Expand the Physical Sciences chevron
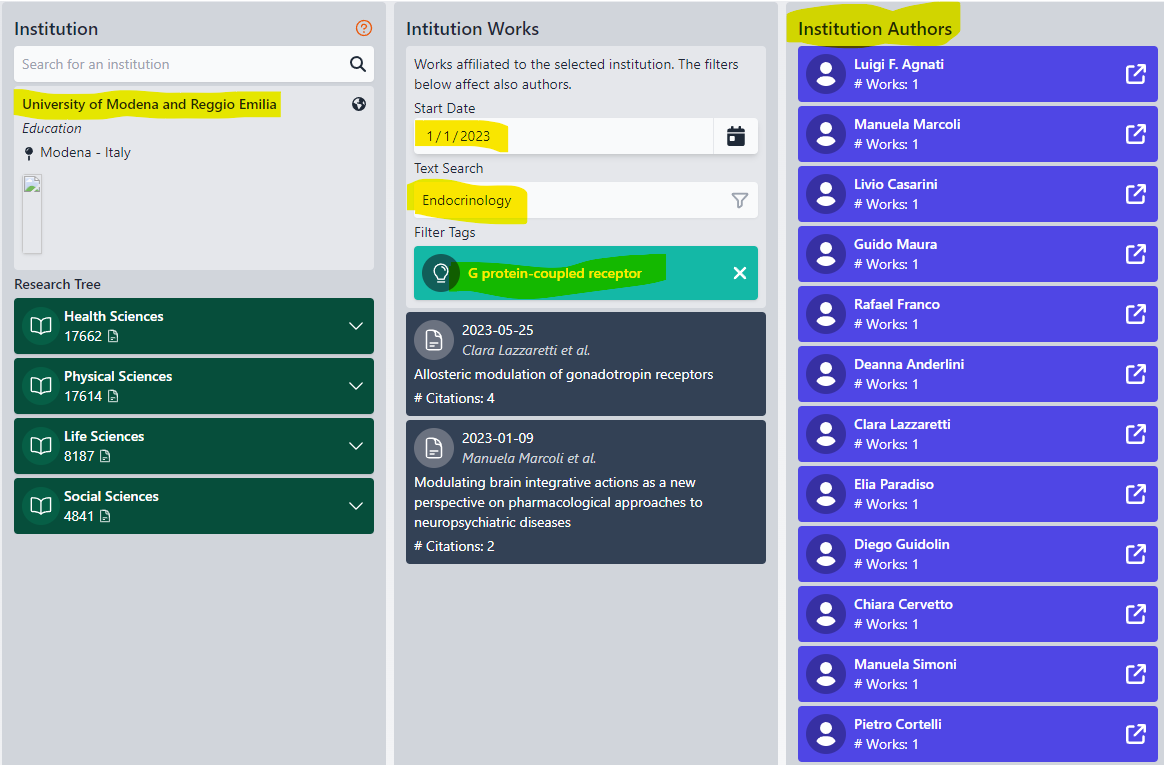 [356, 386]
